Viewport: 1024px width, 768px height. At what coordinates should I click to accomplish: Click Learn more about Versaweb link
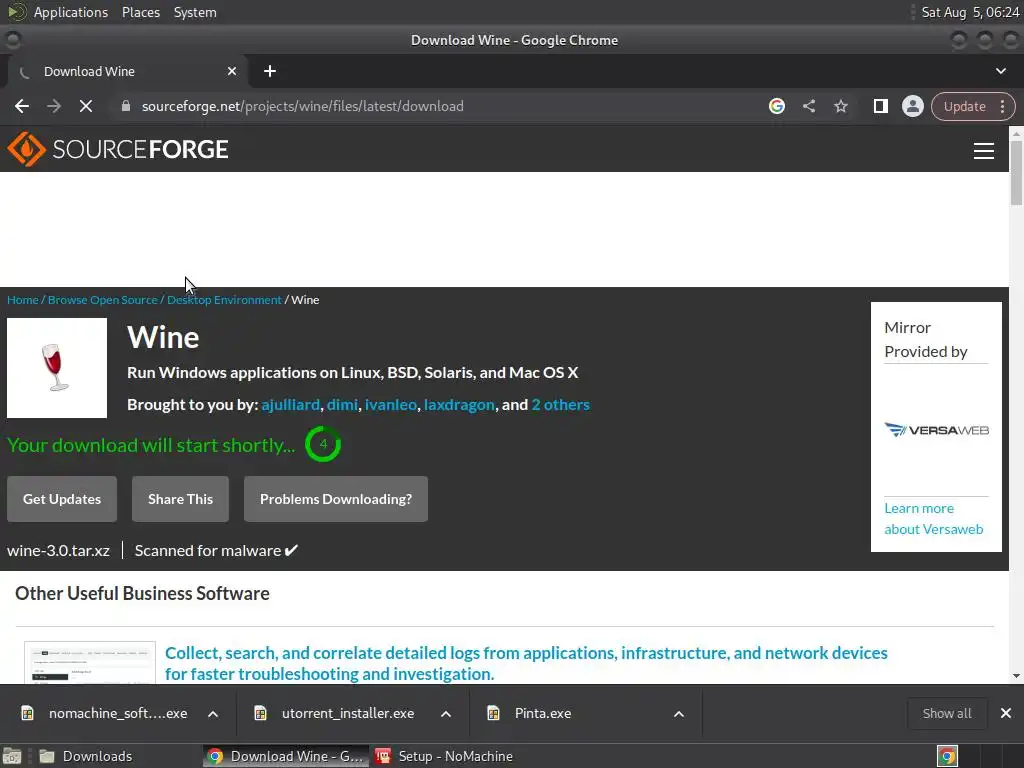click(x=933, y=519)
